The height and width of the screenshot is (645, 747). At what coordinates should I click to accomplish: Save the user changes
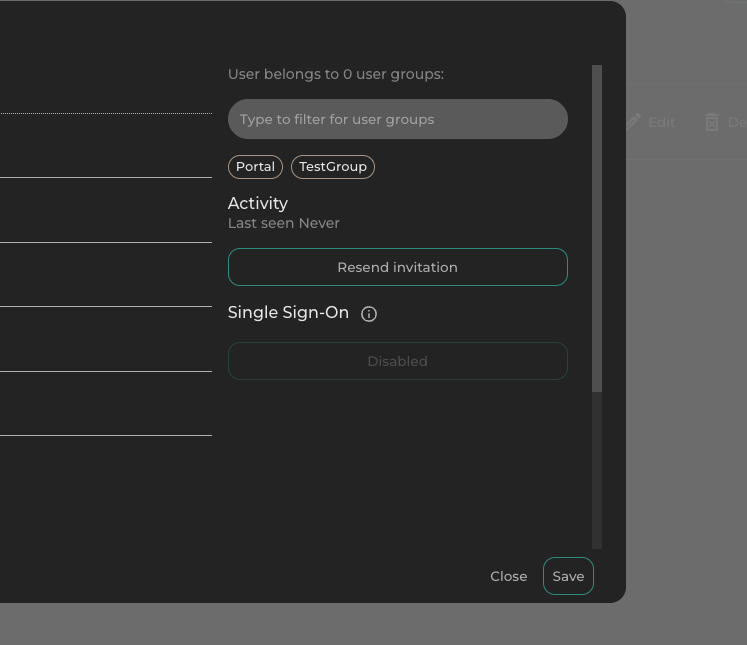coord(568,576)
